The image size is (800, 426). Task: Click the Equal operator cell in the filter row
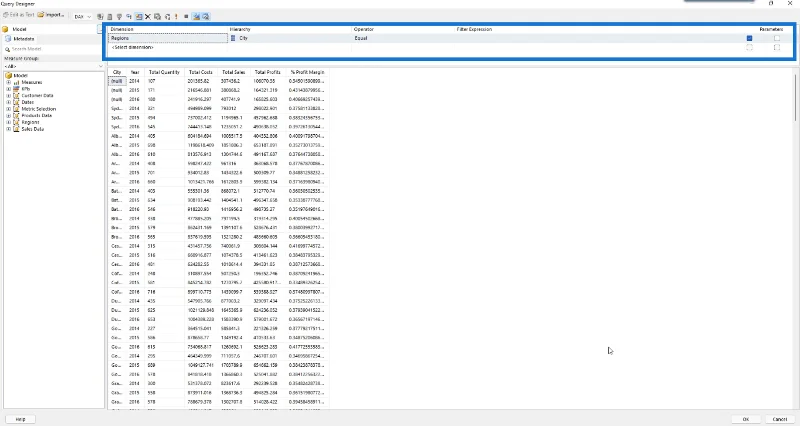(403, 38)
